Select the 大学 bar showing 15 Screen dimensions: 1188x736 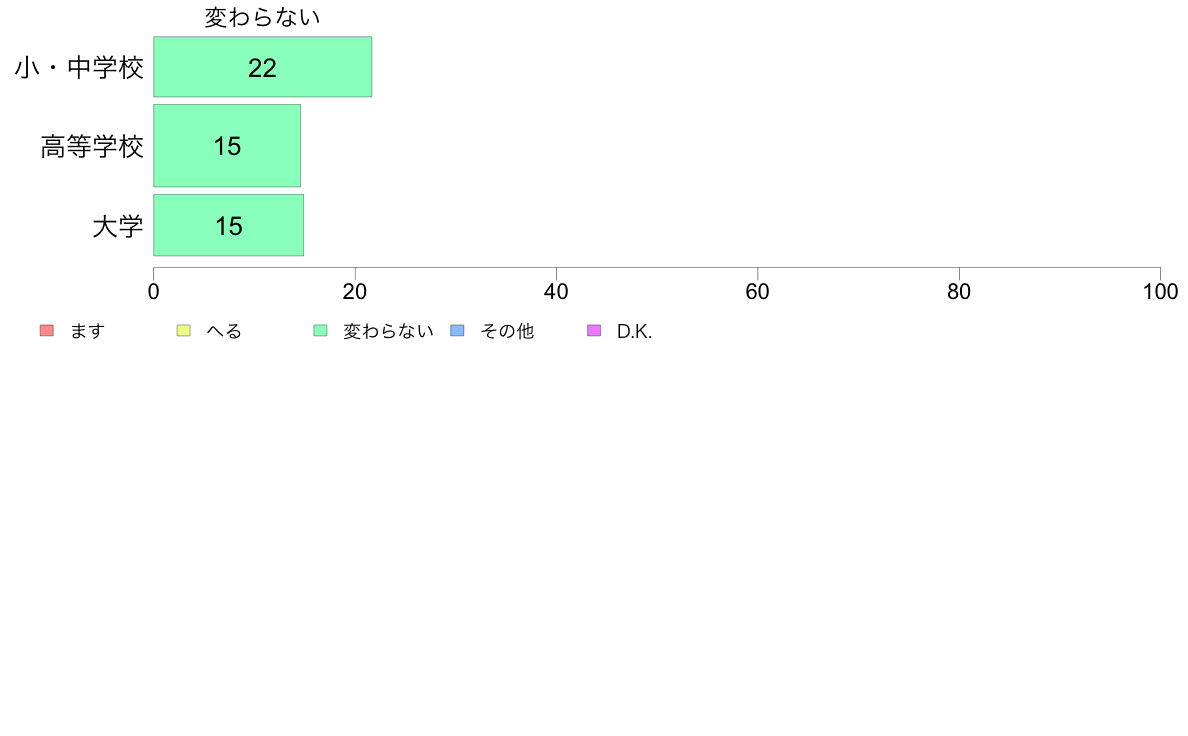(229, 225)
